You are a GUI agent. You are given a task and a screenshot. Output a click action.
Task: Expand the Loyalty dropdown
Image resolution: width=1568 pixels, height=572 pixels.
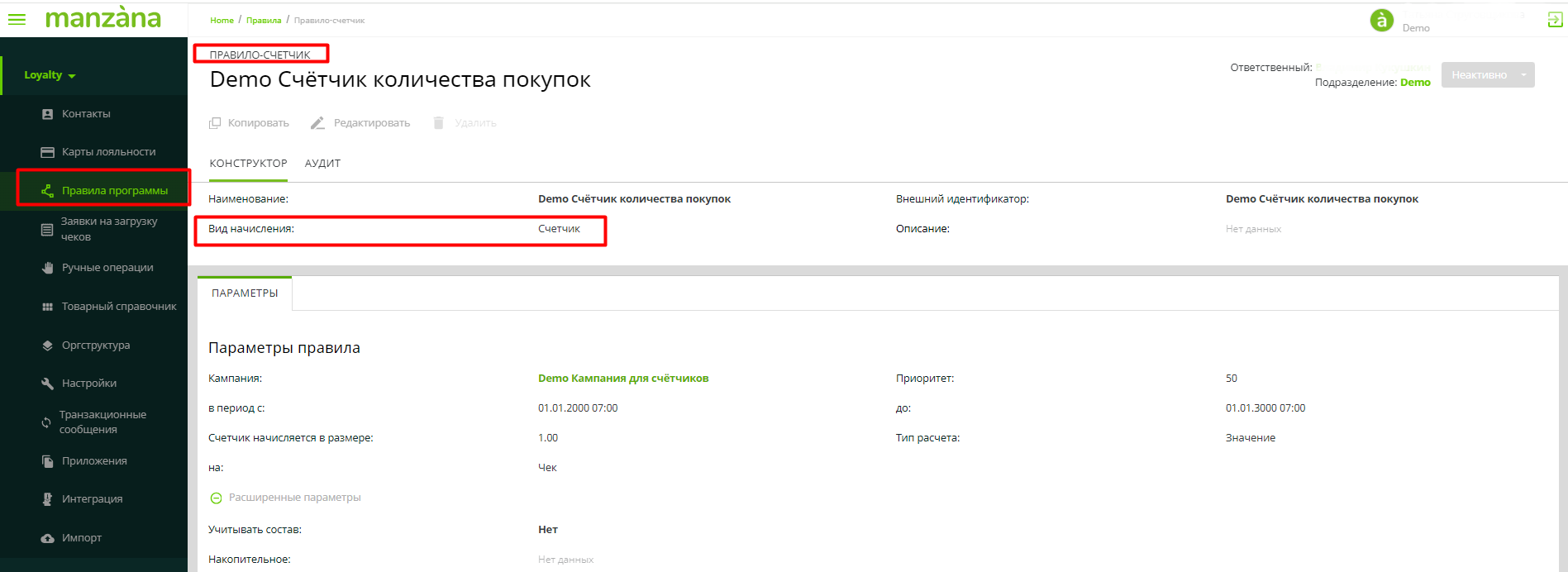(50, 75)
